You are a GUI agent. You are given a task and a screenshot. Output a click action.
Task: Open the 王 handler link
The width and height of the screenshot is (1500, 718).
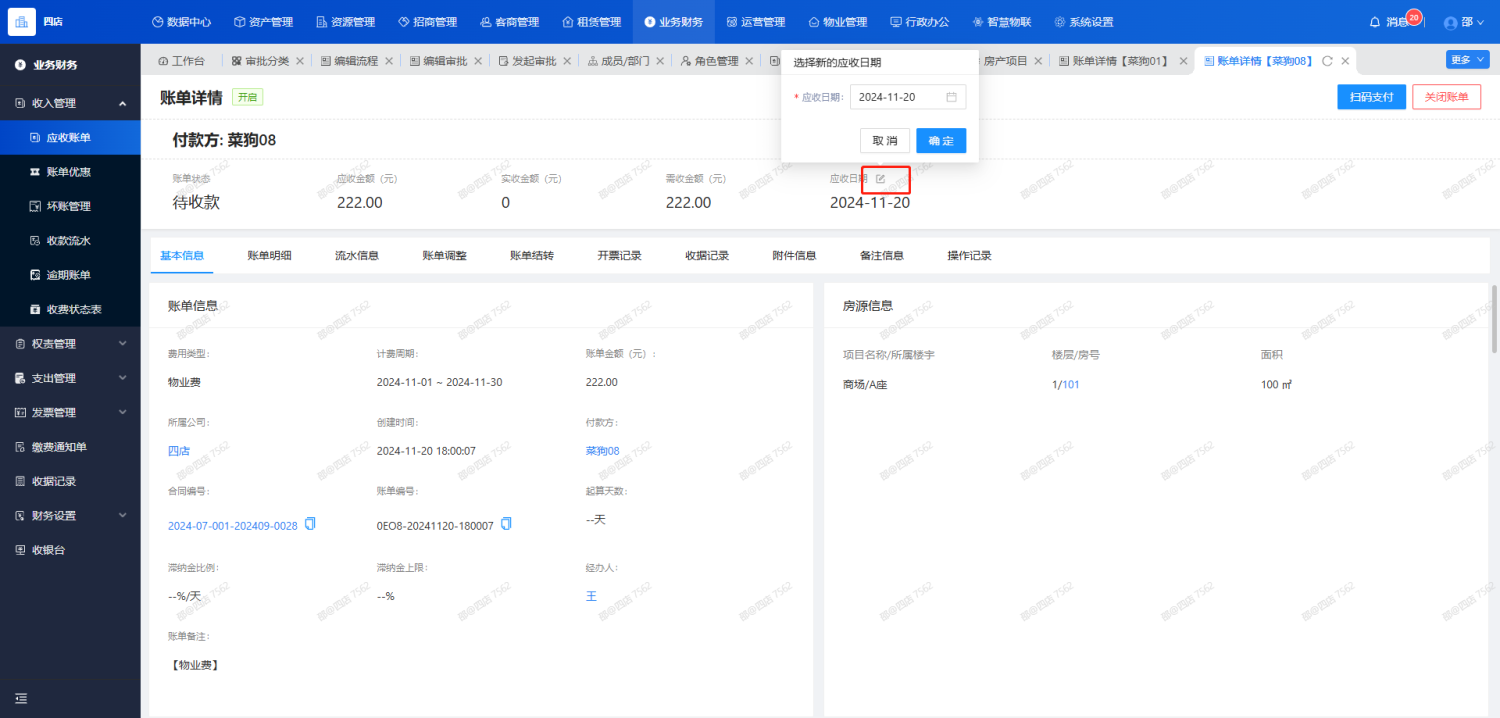click(x=591, y=596)
